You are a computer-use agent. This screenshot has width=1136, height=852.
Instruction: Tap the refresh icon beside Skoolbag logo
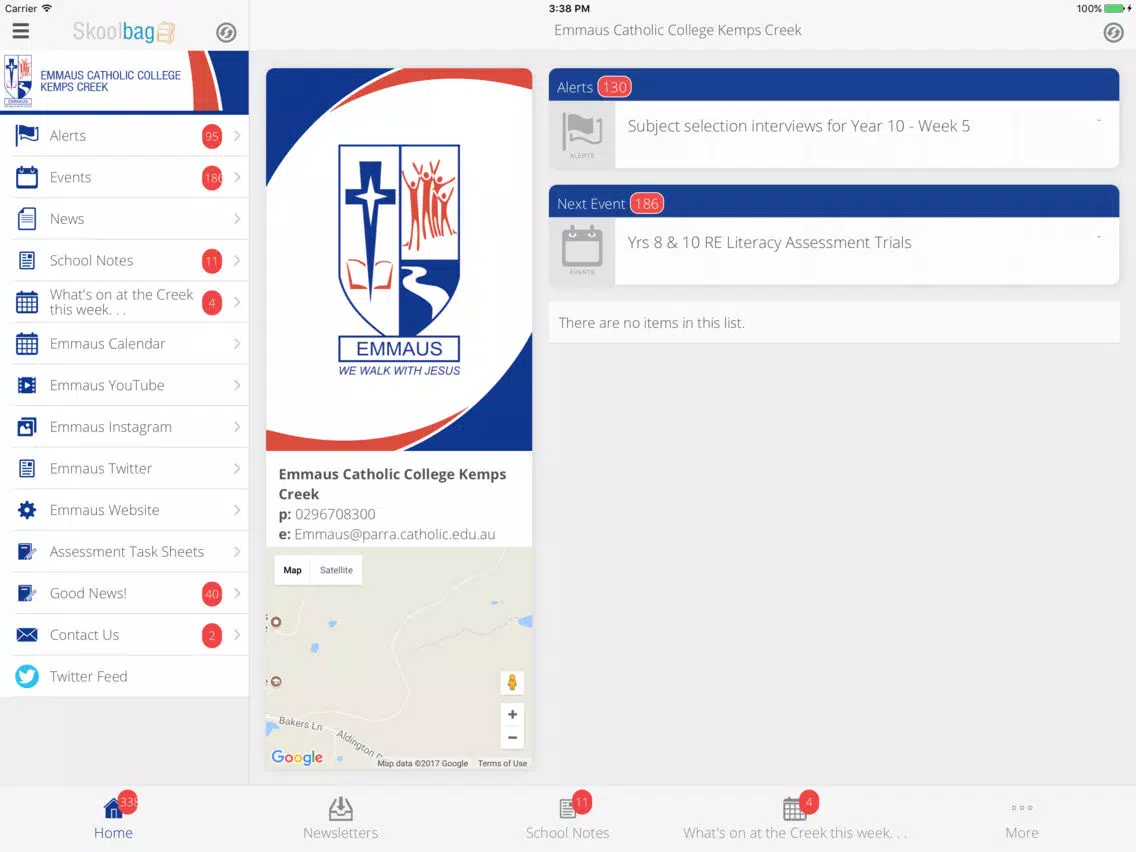(x=226, y=33)
